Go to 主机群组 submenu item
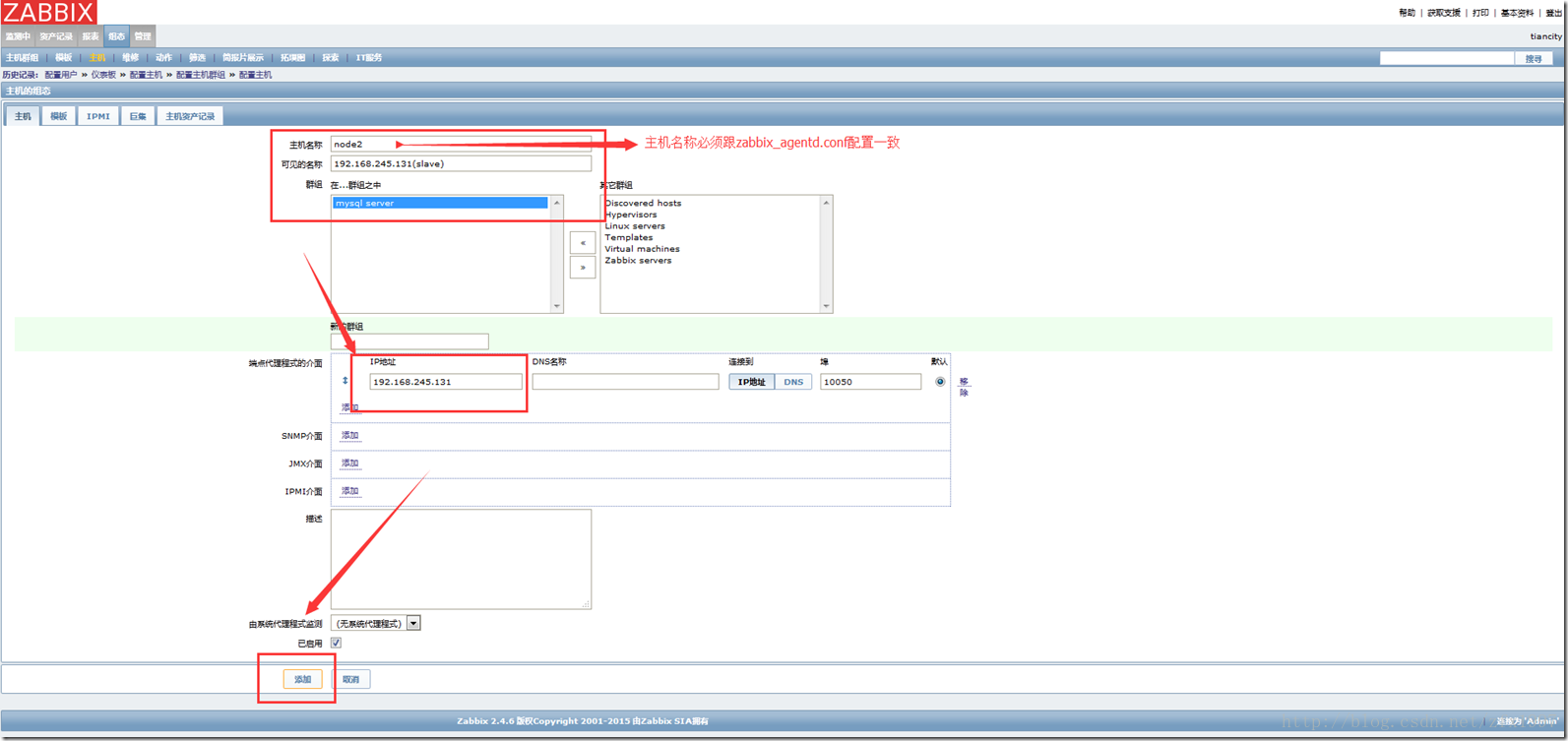This screenshot has width=1568, height=741. coord(22,58)
